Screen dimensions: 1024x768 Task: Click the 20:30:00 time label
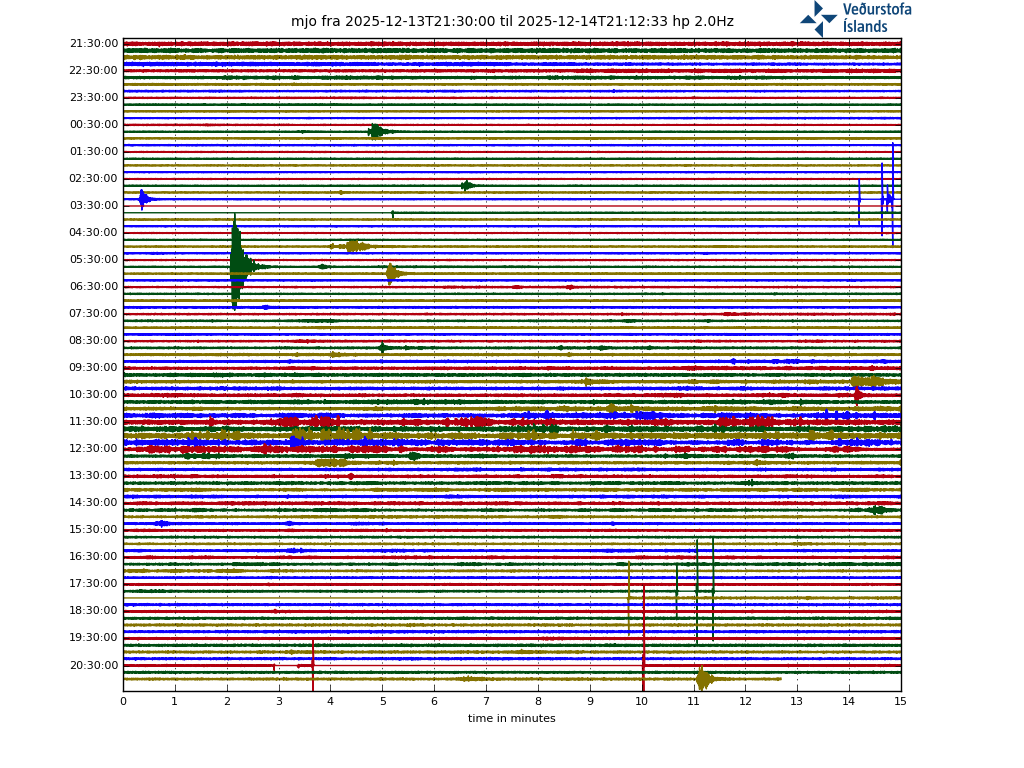coord(94,666)
